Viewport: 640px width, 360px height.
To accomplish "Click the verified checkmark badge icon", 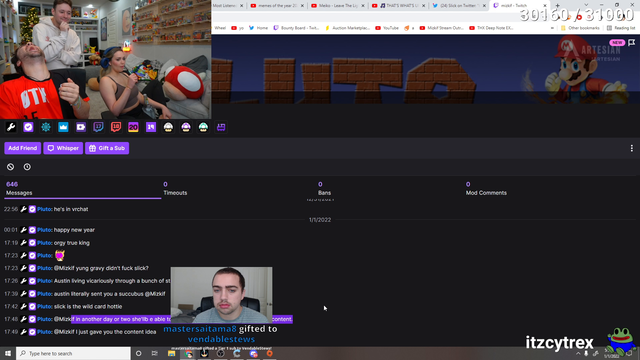I will pyautogui.click(x=28, y=127).
